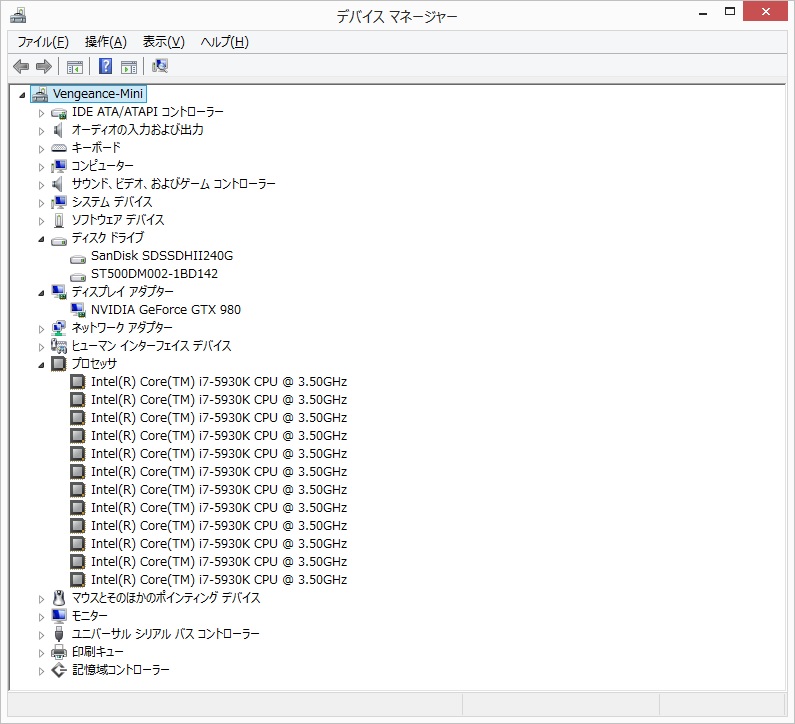The height and width of the screenshot is (724, 795).
Task: Collapse the ディスク ドライブ category arrow
Action: click(x=42, y=239)
